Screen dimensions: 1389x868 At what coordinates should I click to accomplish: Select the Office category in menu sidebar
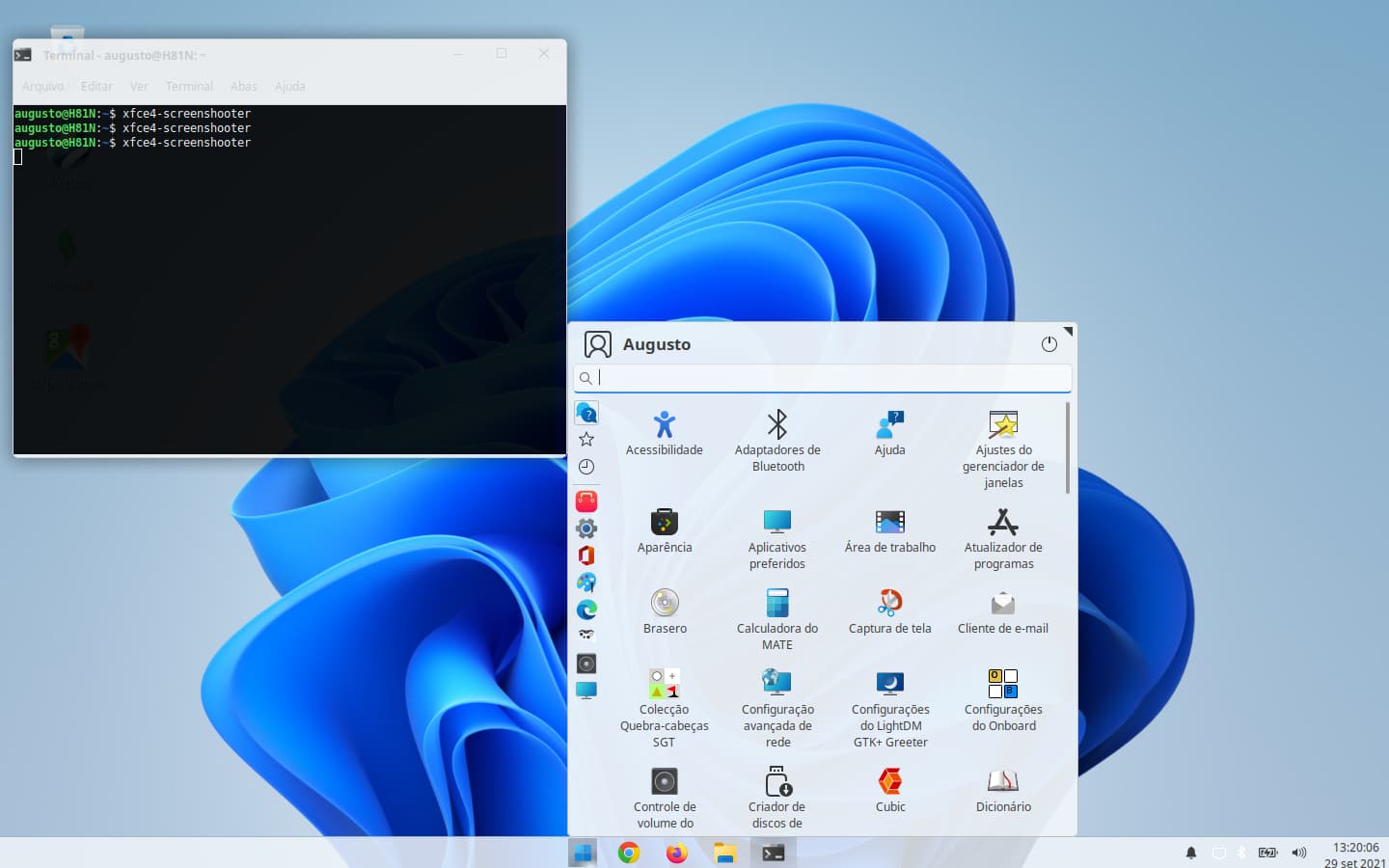click(x=586, y=556)
